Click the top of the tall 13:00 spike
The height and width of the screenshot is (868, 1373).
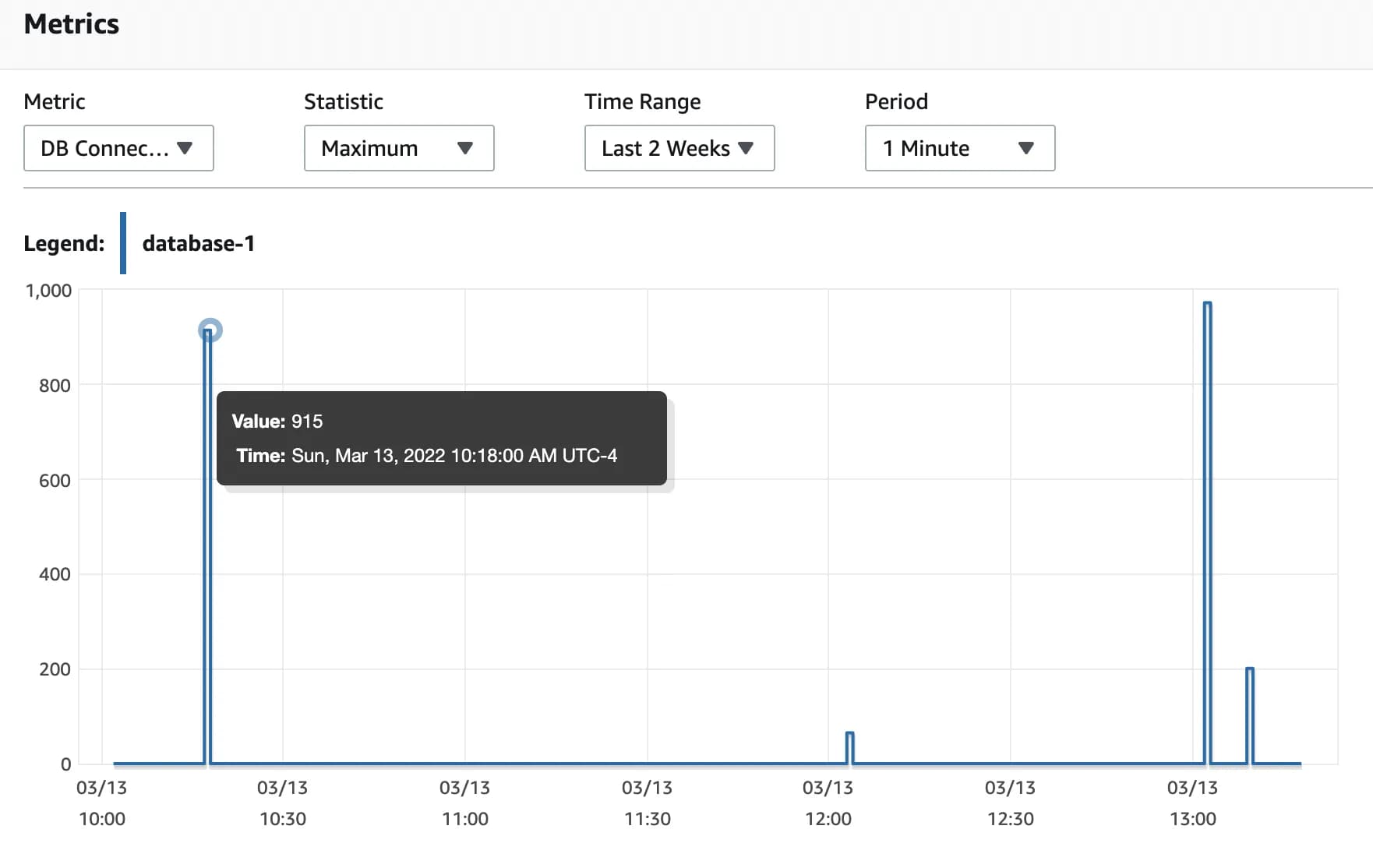point(1207,303)
